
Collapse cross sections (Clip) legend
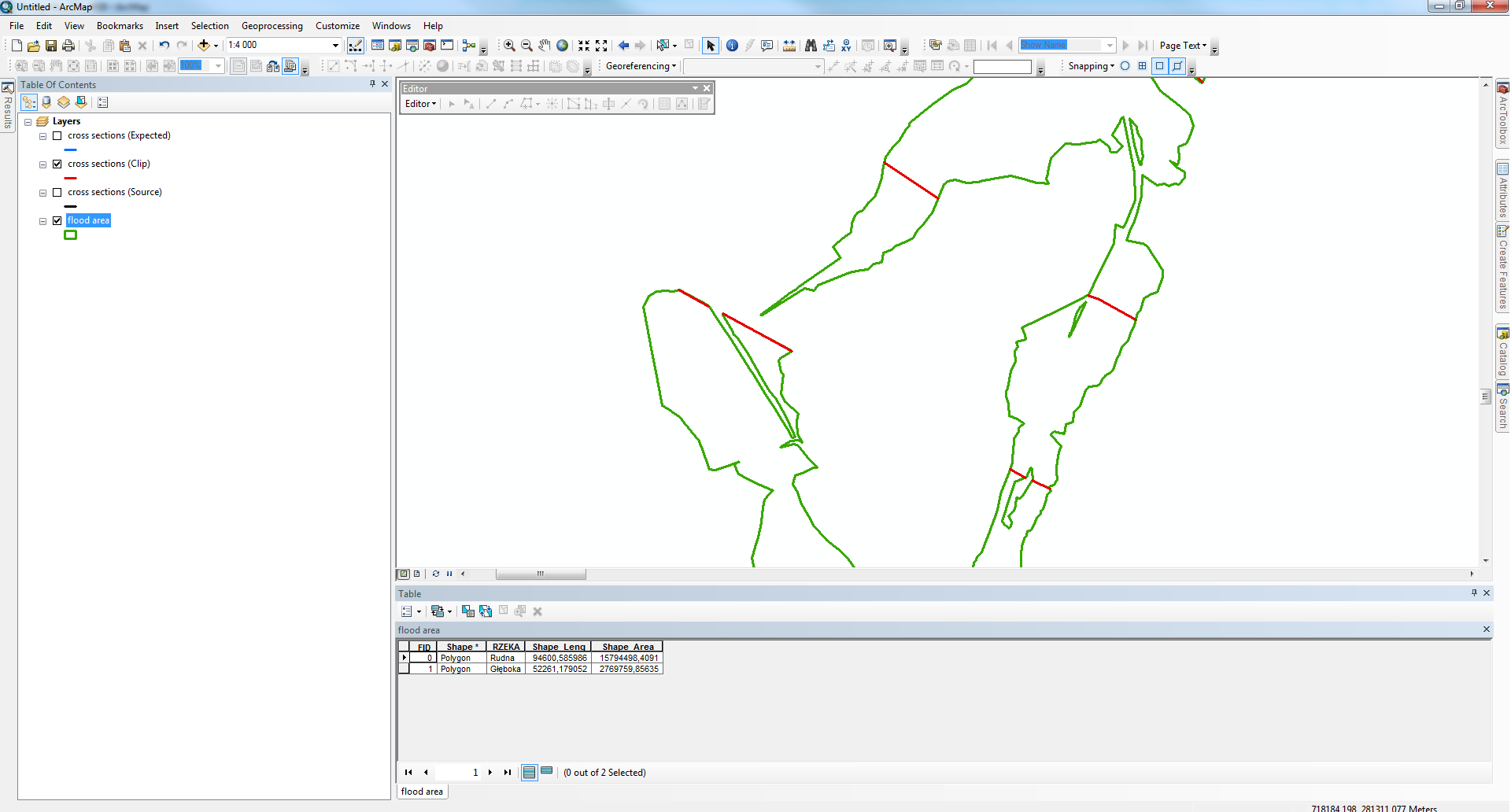click(43, 164)
